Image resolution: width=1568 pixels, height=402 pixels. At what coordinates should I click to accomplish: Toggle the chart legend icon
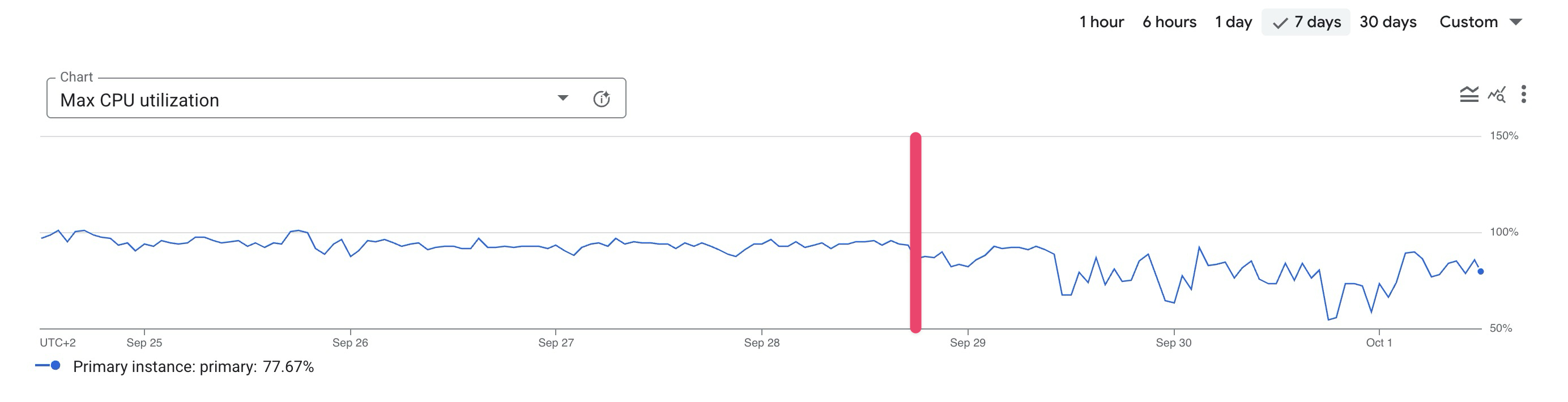1469,94
